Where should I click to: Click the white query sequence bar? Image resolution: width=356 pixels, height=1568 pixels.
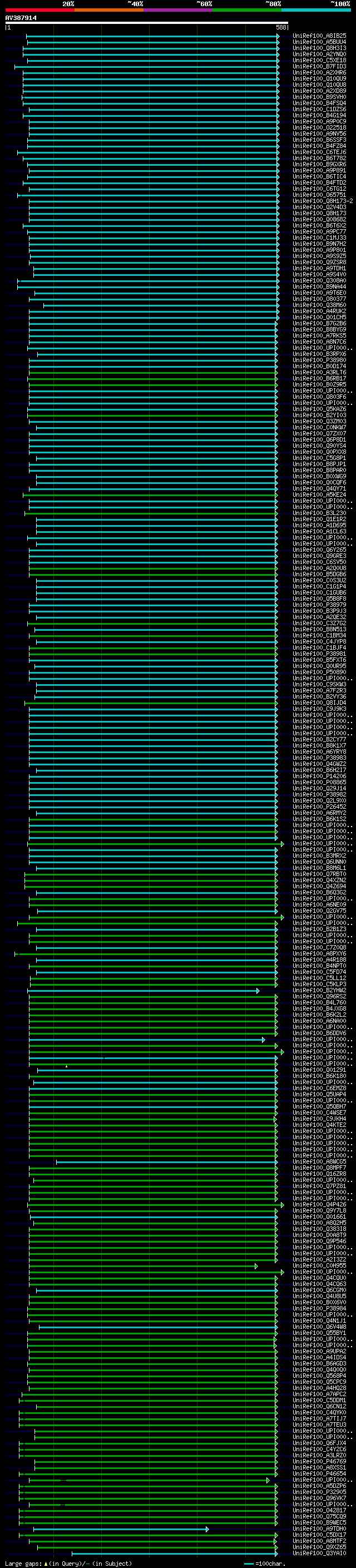coord(147,22)
